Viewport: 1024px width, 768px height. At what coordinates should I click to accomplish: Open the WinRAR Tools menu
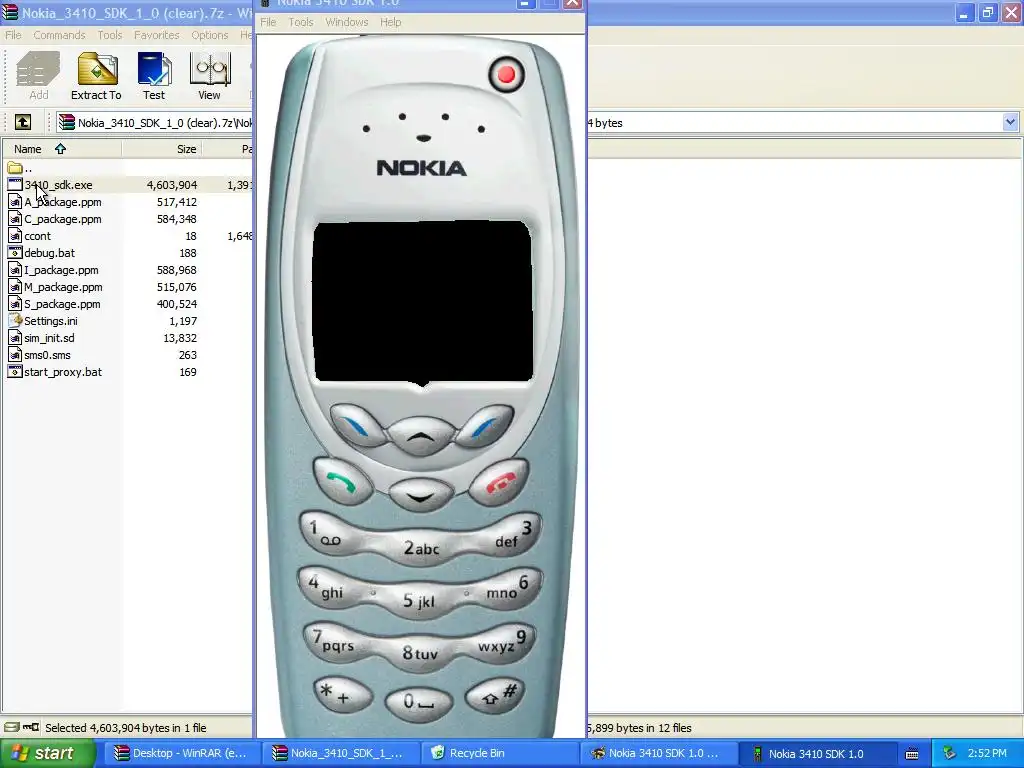(110, 35)
